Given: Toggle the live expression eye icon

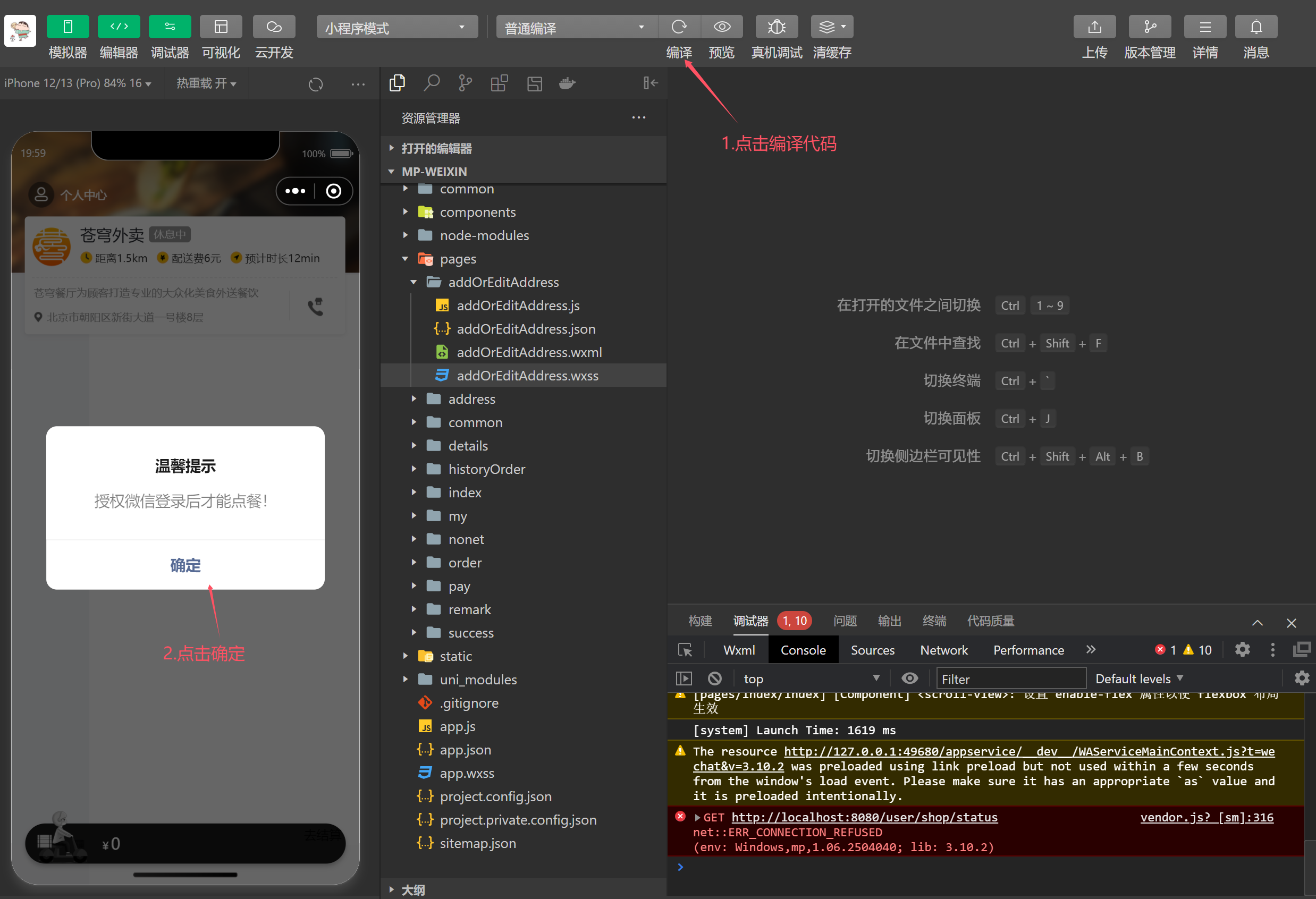Looking at the screenshot, I should pos(909,677).
